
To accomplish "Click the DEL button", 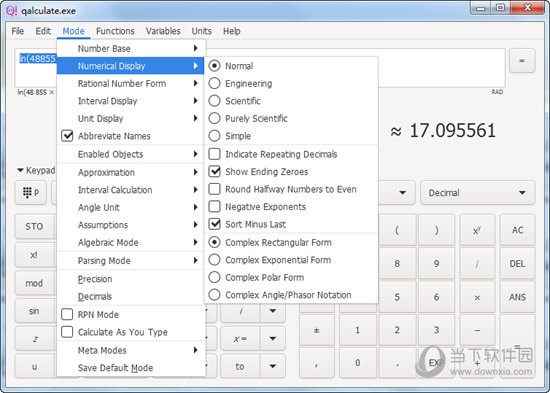I will coord(517,264).
